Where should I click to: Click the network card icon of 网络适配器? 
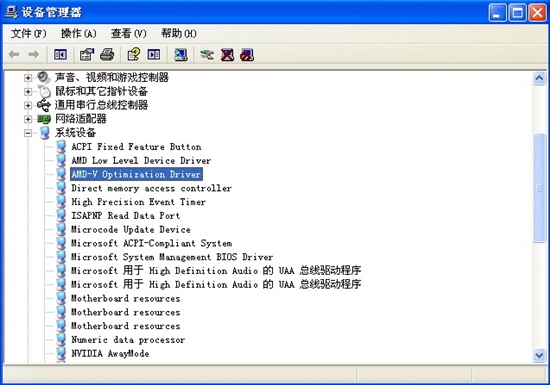click(44, 119)
